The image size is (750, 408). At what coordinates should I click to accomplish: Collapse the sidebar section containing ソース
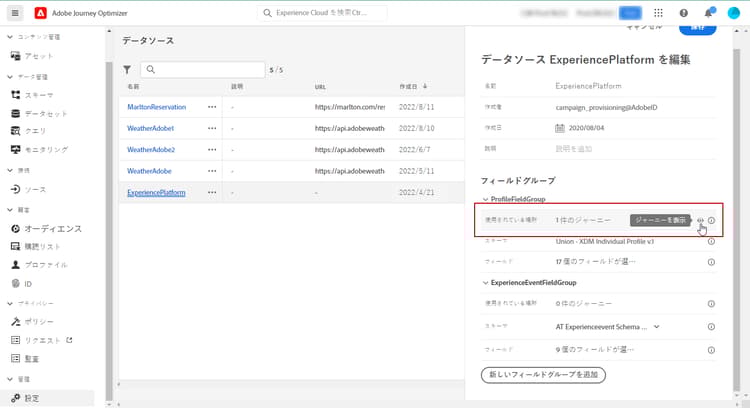(10, 170)
